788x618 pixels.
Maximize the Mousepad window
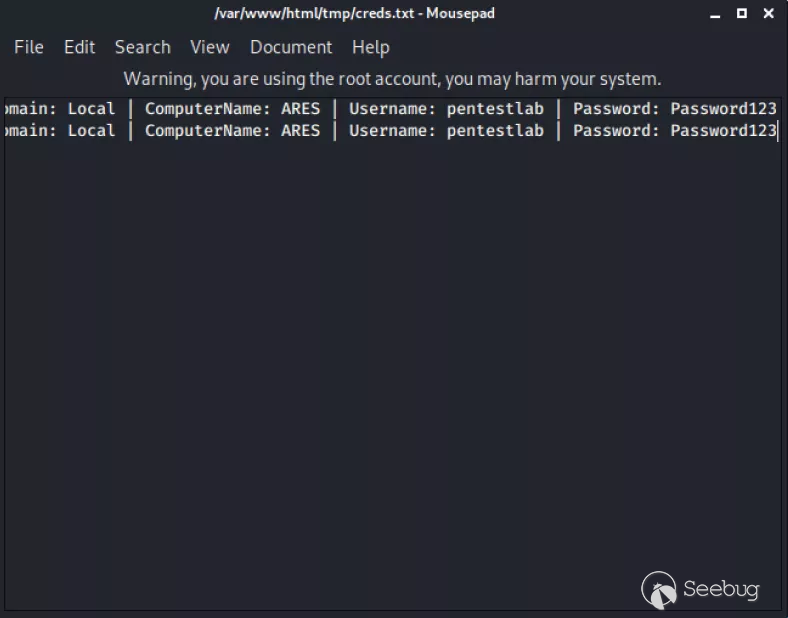pyautogui.click(x=742, y=14)
